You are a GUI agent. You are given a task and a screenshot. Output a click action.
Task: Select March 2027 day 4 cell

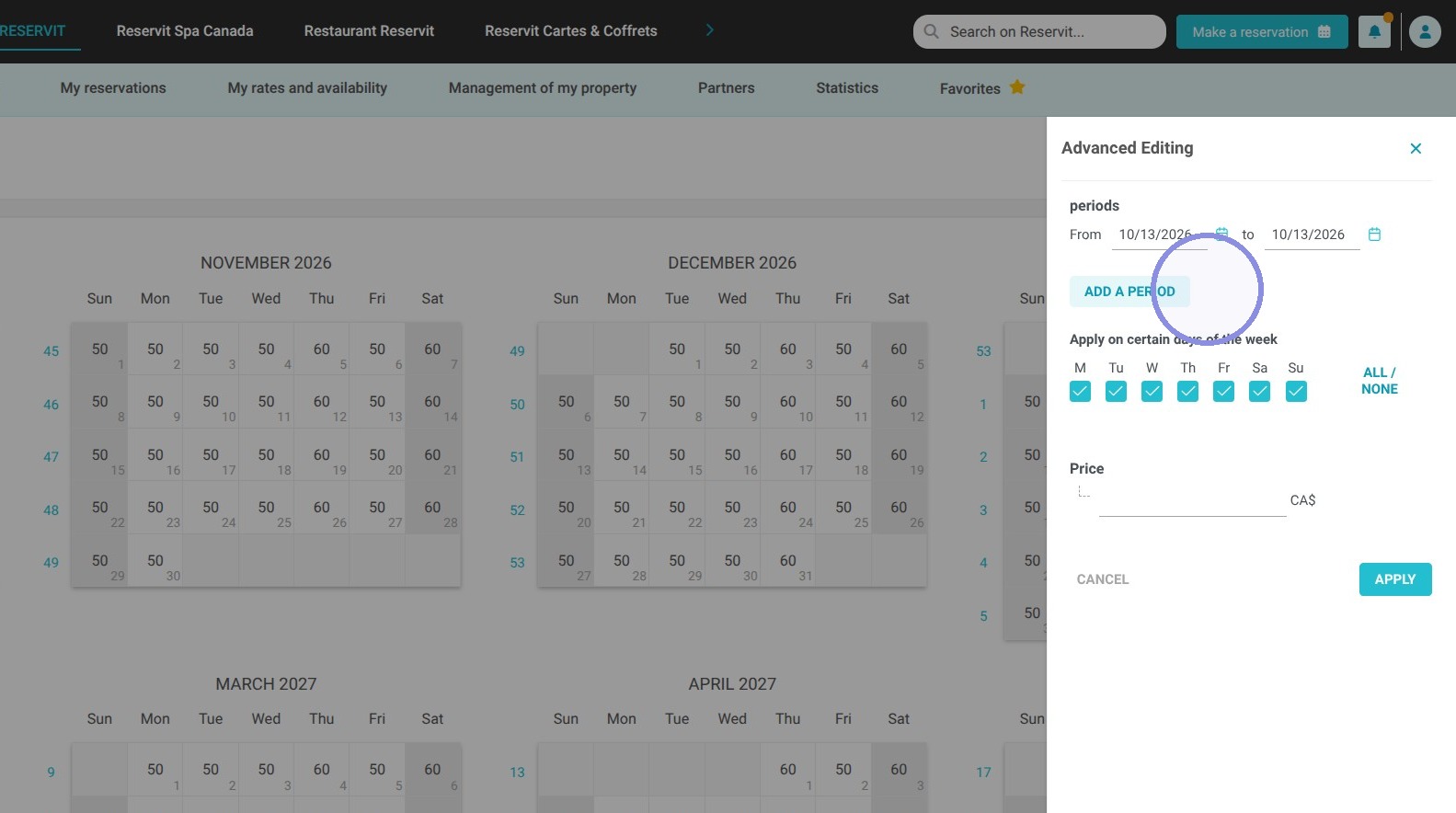(x=322, y=770)
